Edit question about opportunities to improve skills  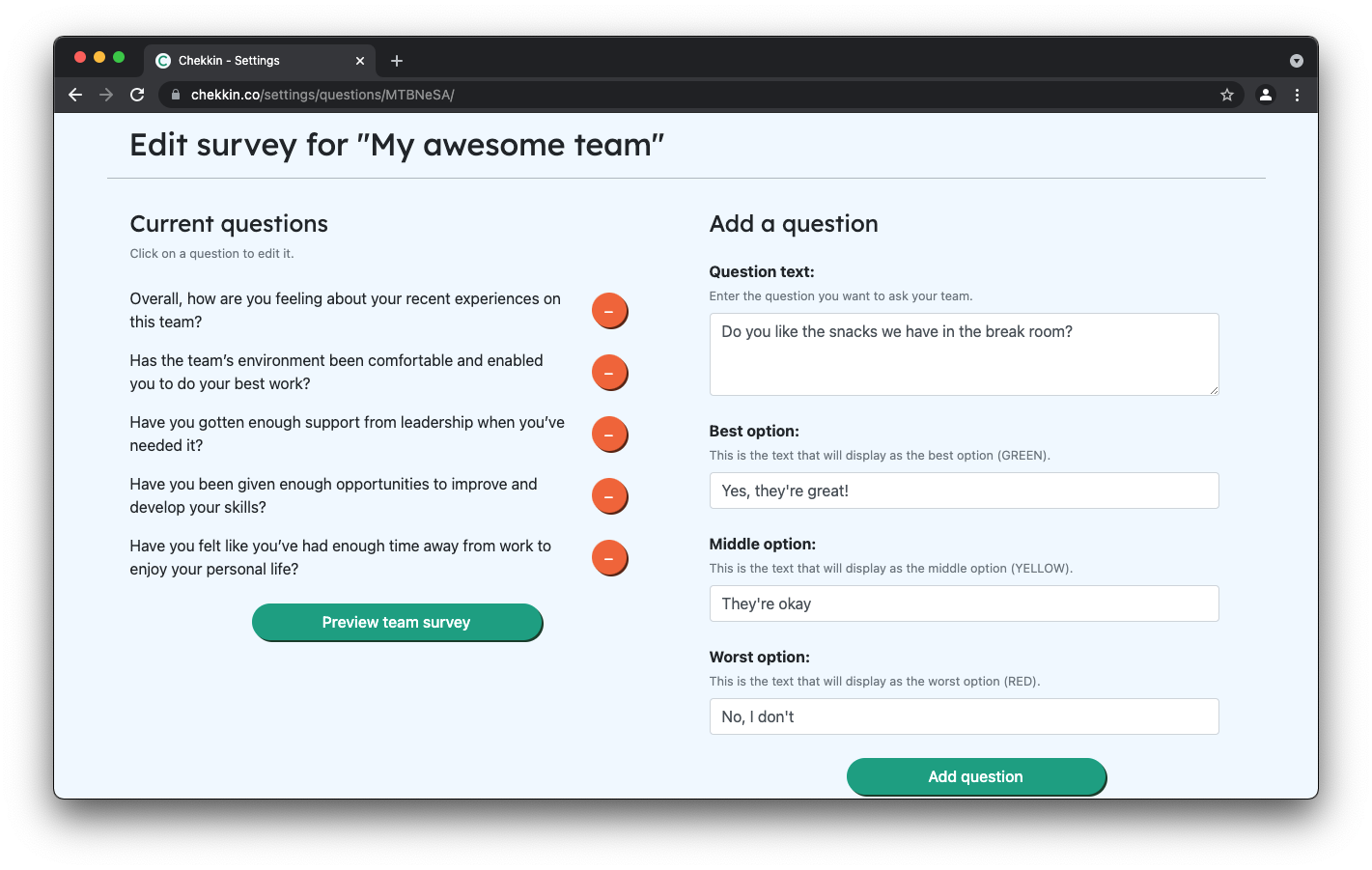pyautogui.click(x=334, y=496)
